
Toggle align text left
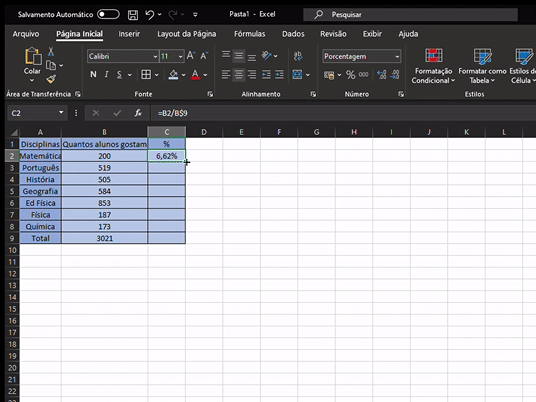click(x=226, y=75)
